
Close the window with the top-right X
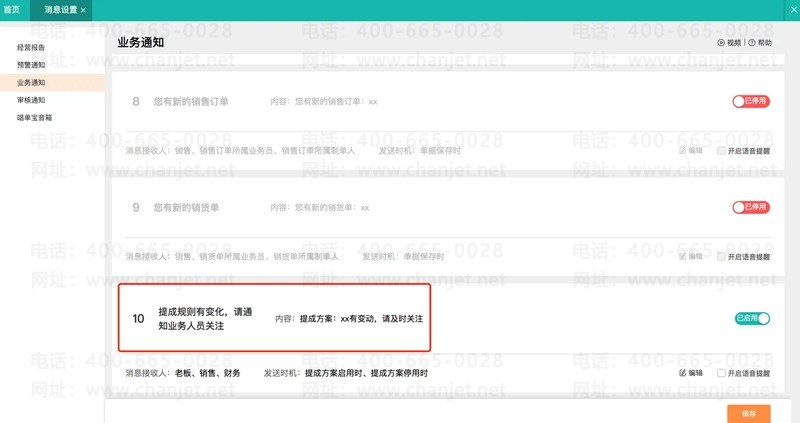[x=794, y=10]
